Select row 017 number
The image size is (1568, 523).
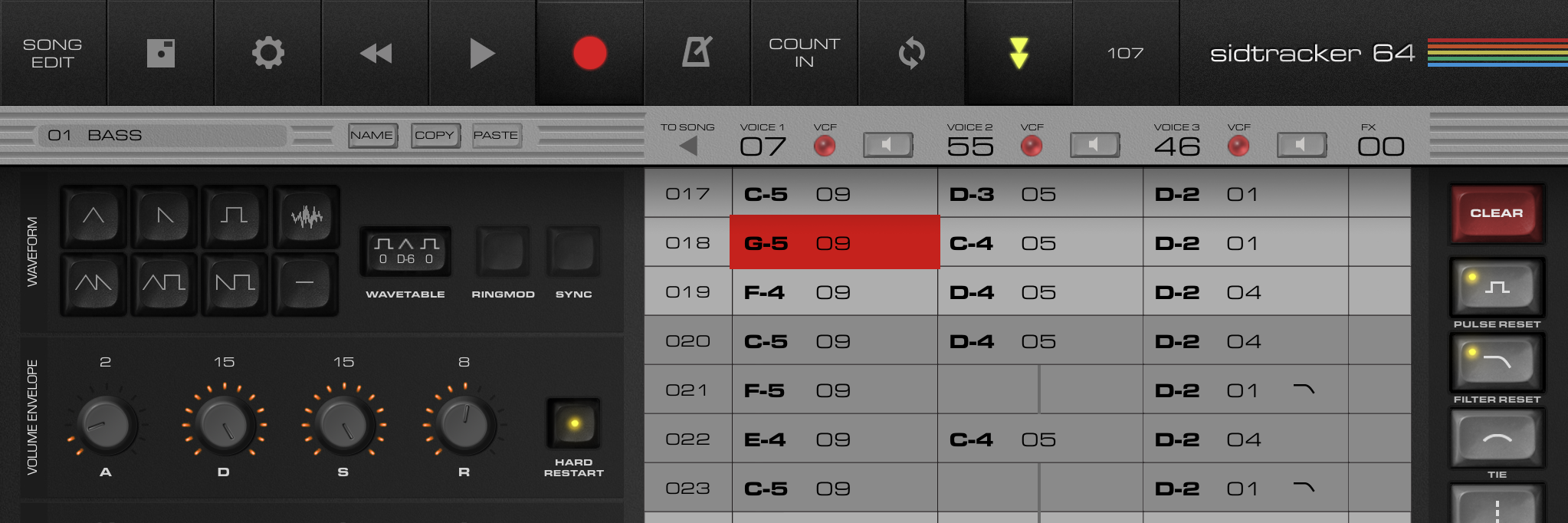(688, 194)
